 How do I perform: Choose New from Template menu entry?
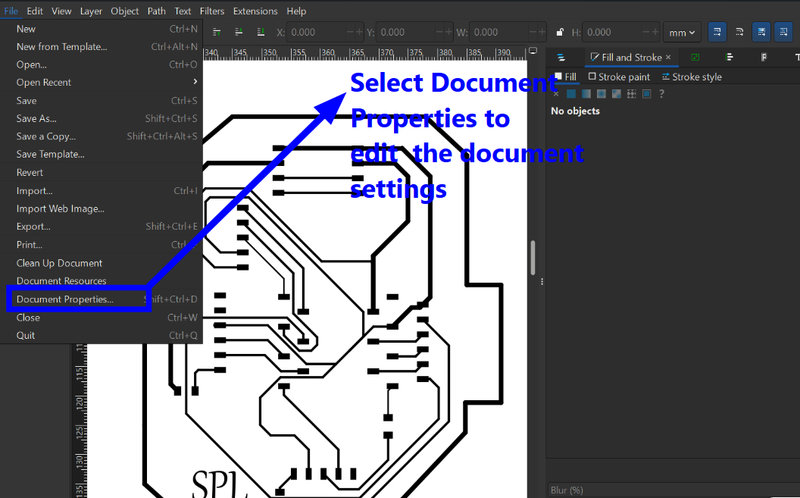pyautogui.click(x=102, y=47)
